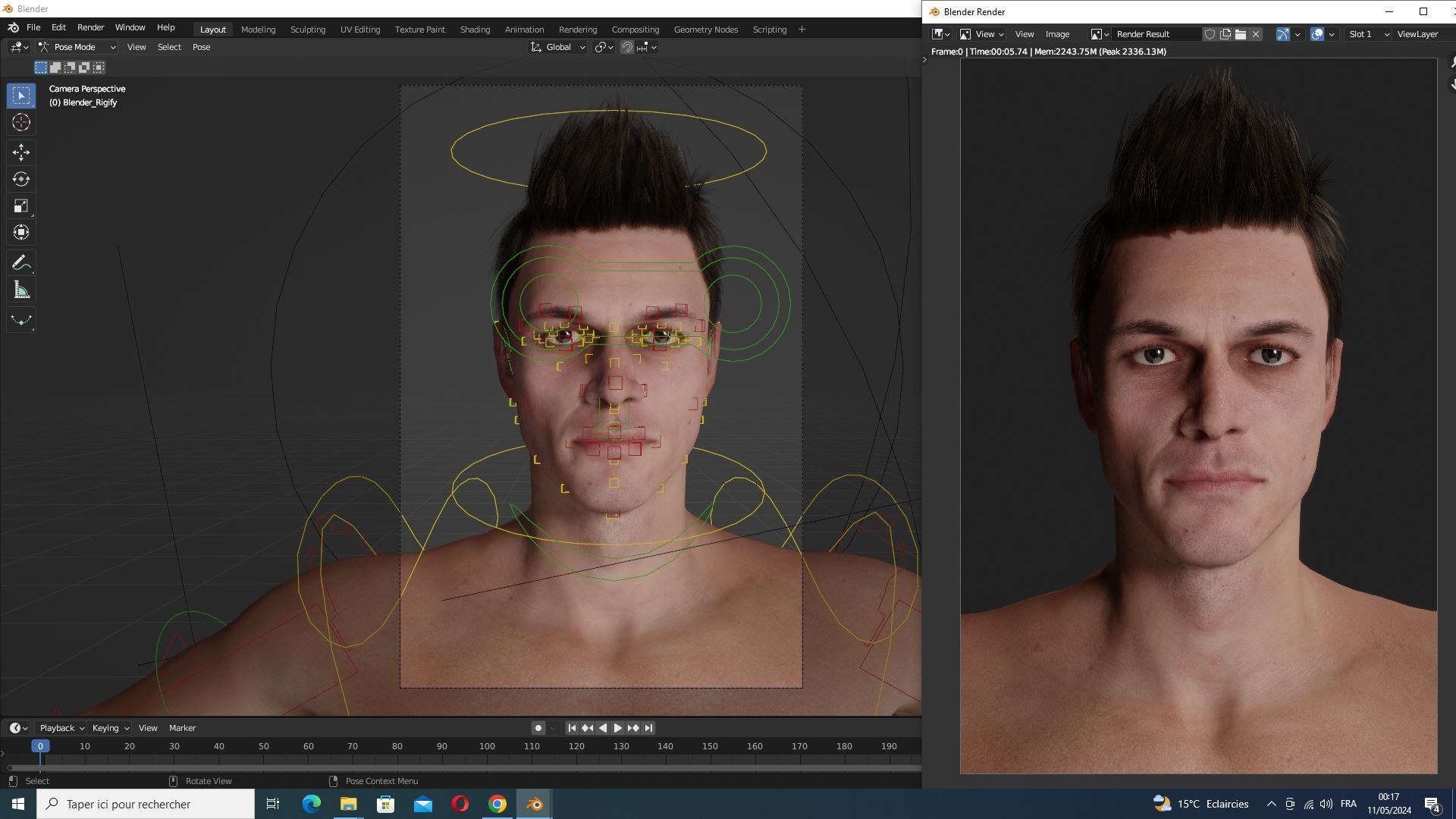The image size is (1456, 819).
Task: Click the Blender logo menu icon
Action: pos(13,27)
